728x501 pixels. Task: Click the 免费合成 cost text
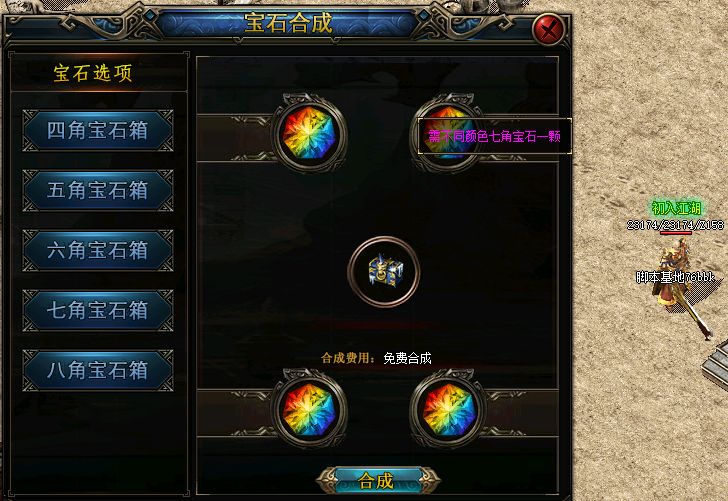(x=407, y=358)
